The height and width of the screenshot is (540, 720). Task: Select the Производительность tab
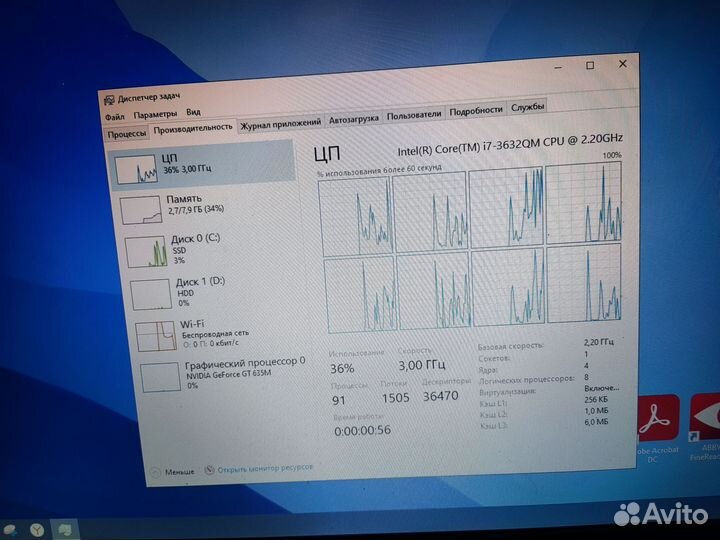click(193, 129)
